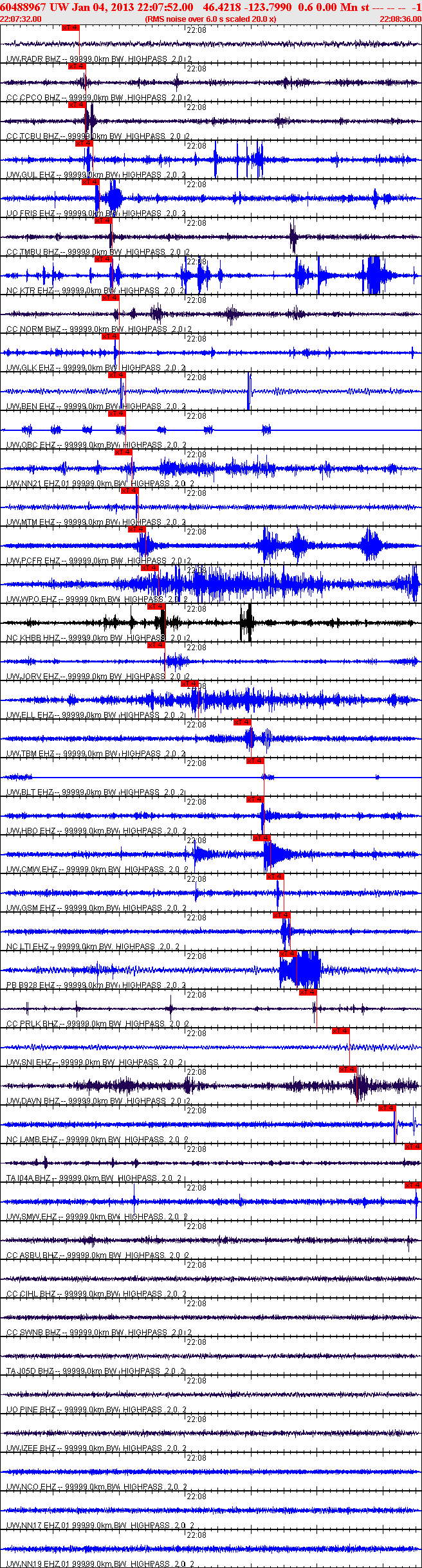
Task: Click the pick marker on UW.GLK trace
Action: pos(111,336)
